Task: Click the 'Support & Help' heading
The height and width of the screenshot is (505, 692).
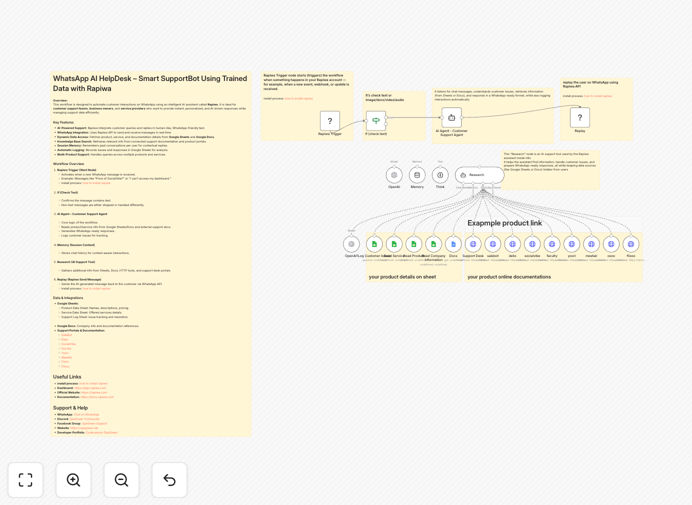Action: coord(71,408)
